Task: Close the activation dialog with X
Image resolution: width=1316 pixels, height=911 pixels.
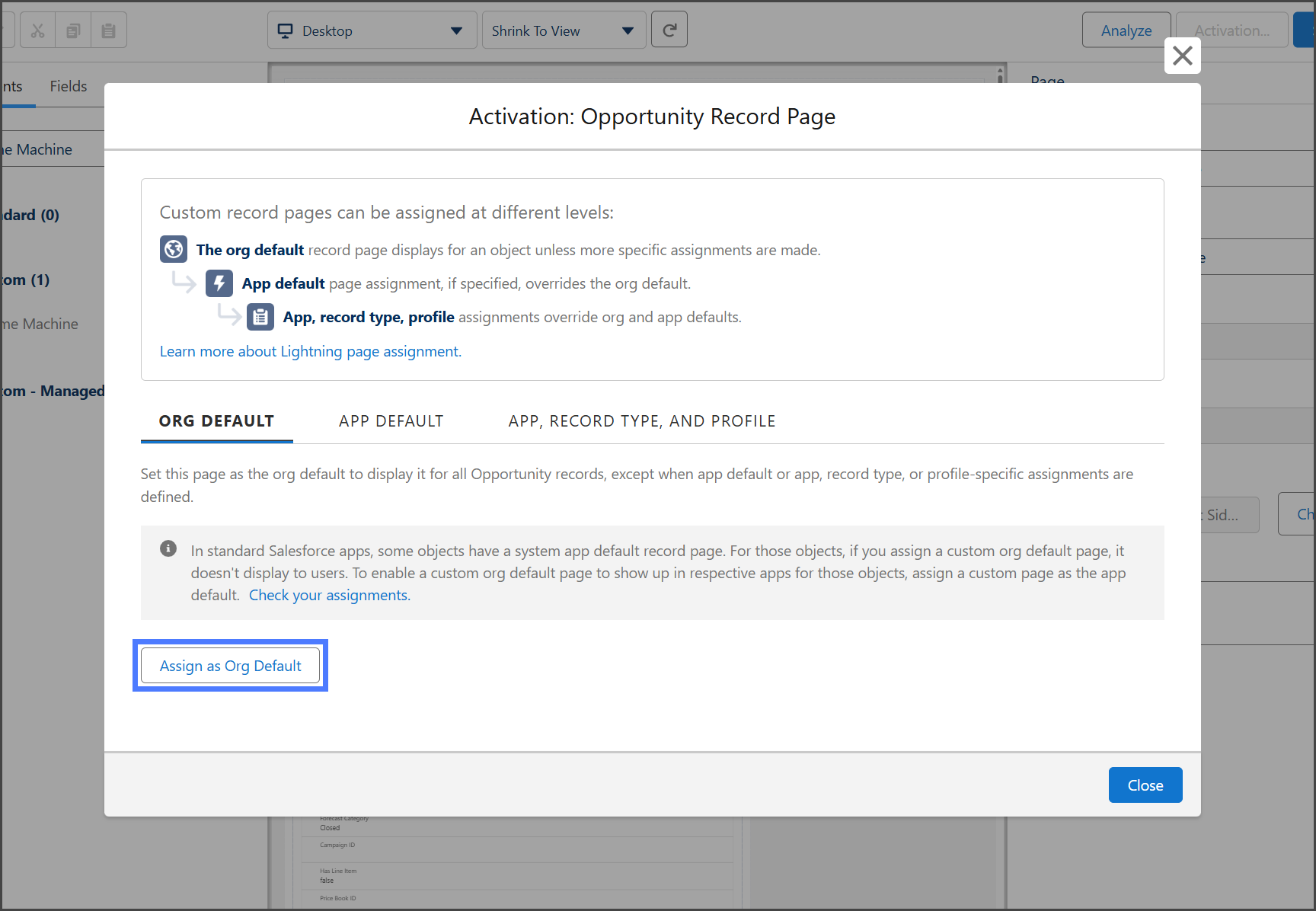Action: (x=1182, y=56)
